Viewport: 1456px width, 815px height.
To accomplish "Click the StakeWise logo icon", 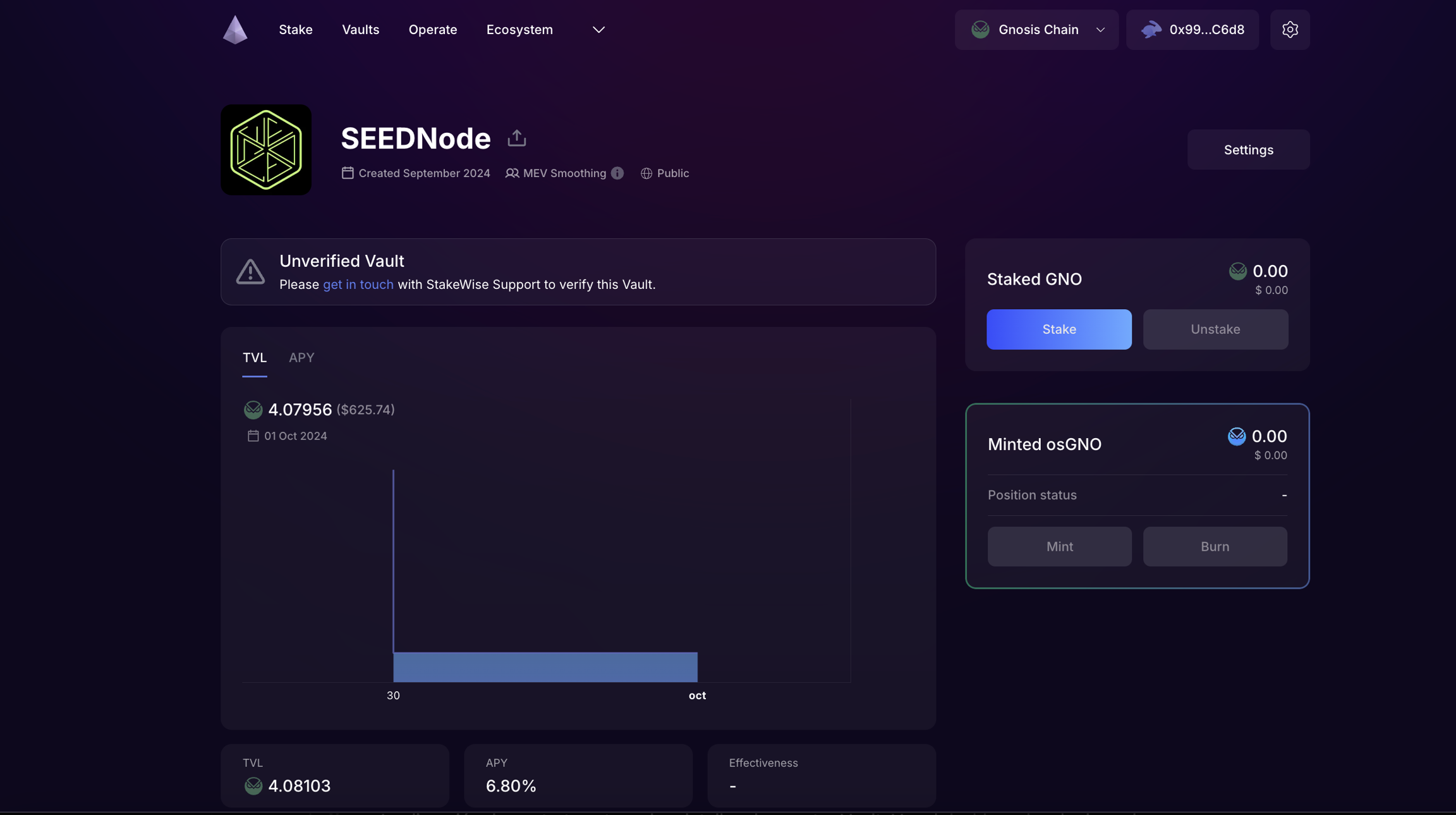I will click(235, 30).
